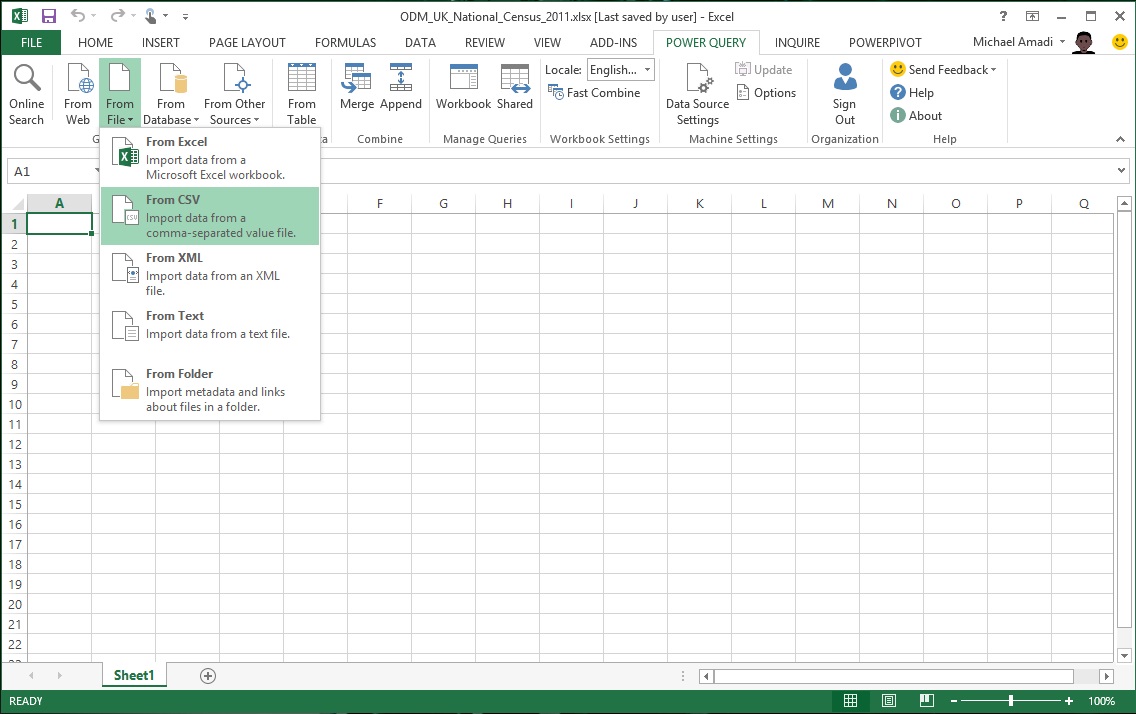Click zoom out minus button
Image resolution: width=1136 pixels, height=714 pixels.
(954, 701)
